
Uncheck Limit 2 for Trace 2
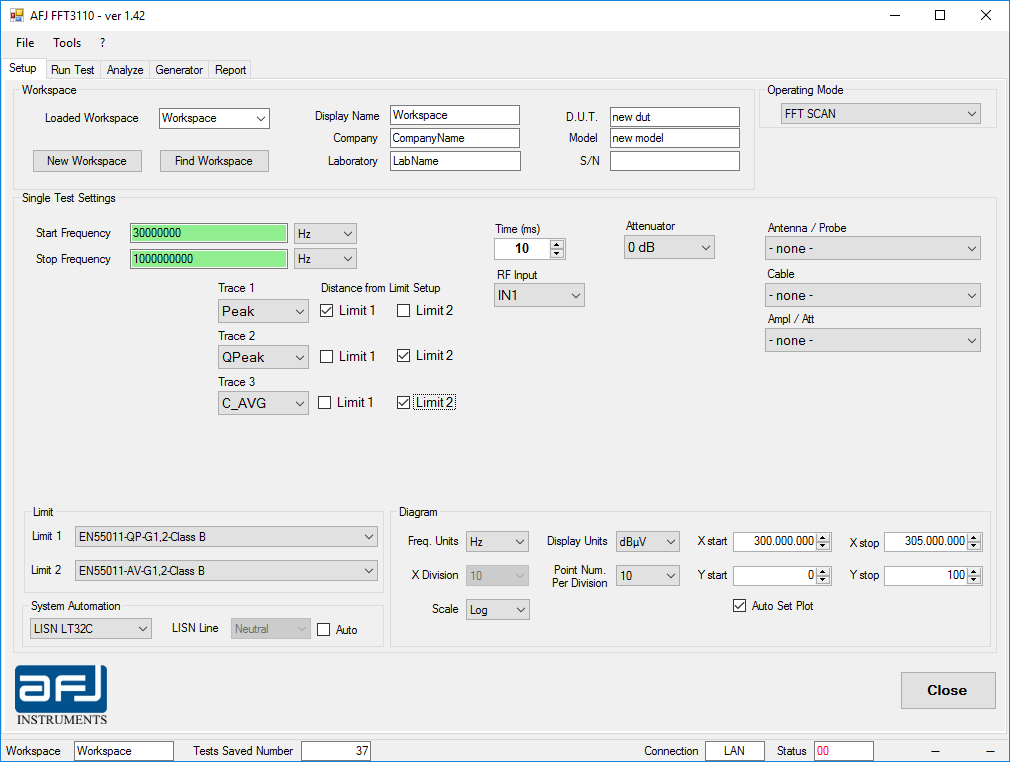tap(403, 356)
